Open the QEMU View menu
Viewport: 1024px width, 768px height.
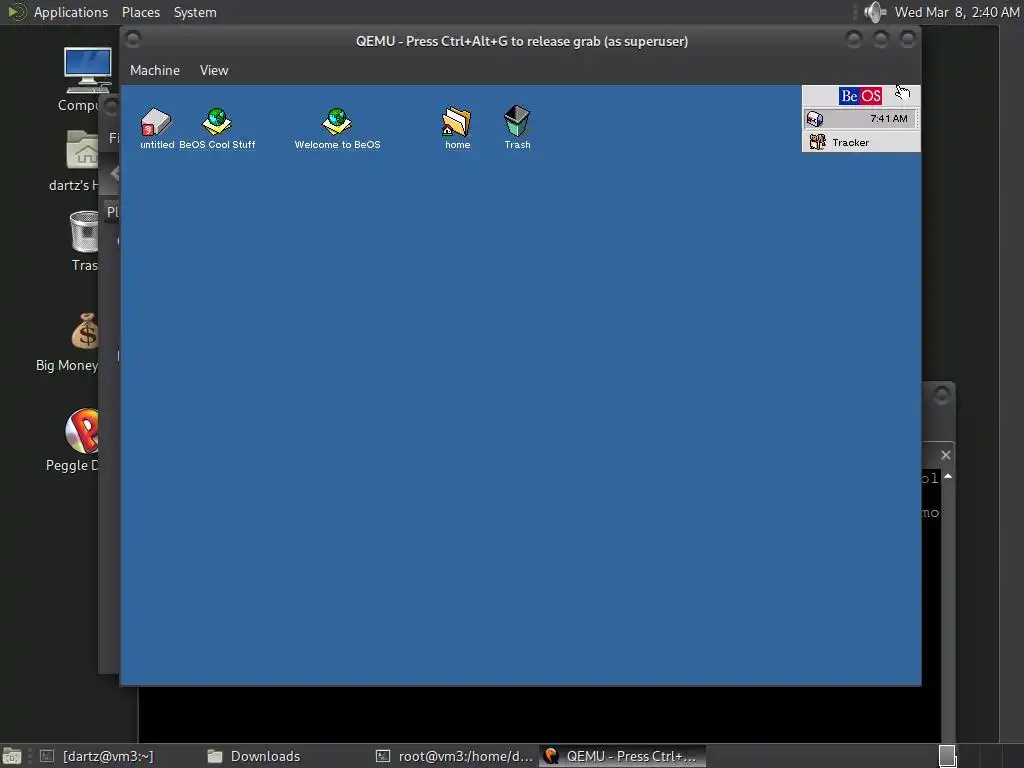[x=214, y=71]
